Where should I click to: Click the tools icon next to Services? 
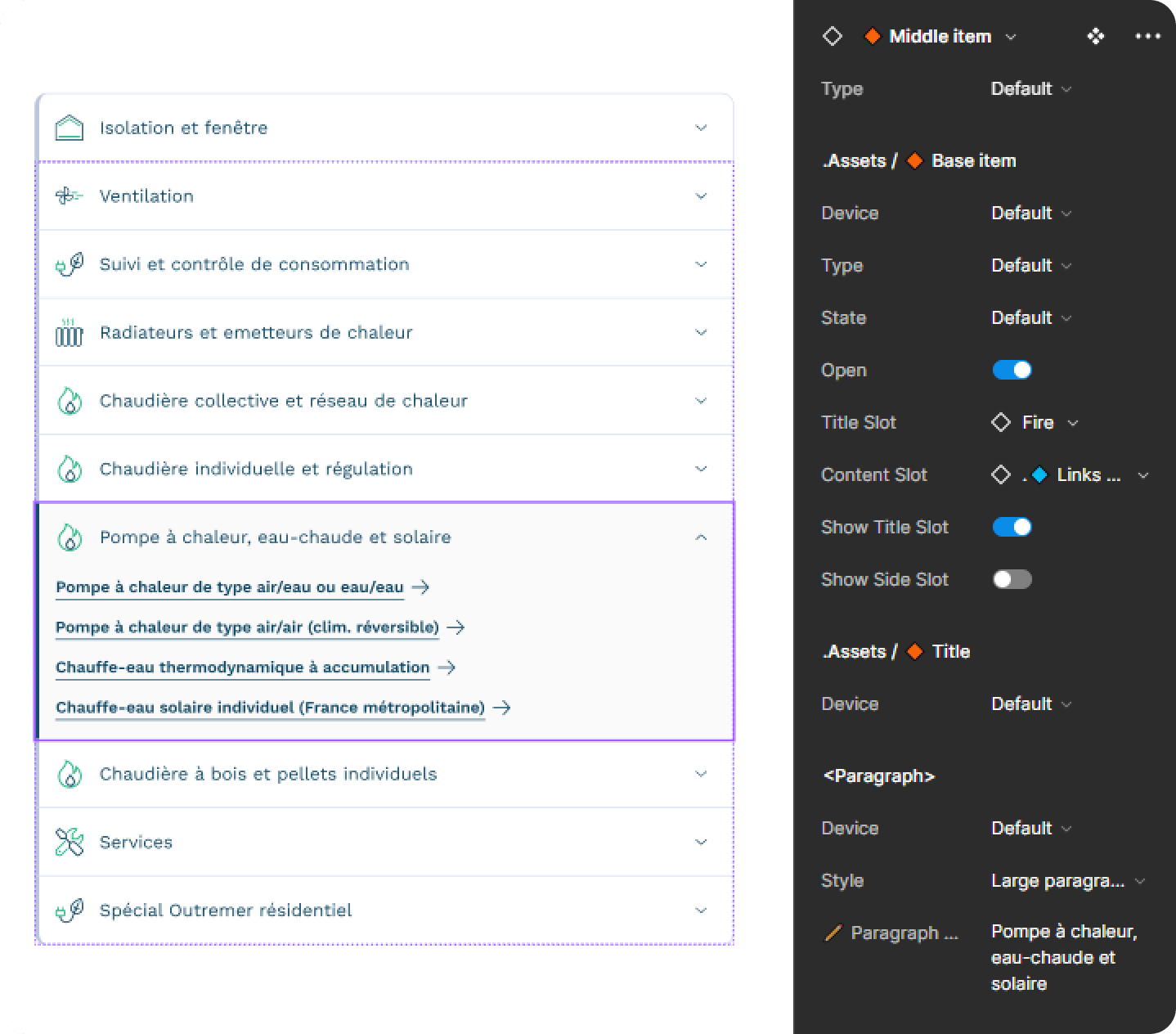(x=70, y=843)
